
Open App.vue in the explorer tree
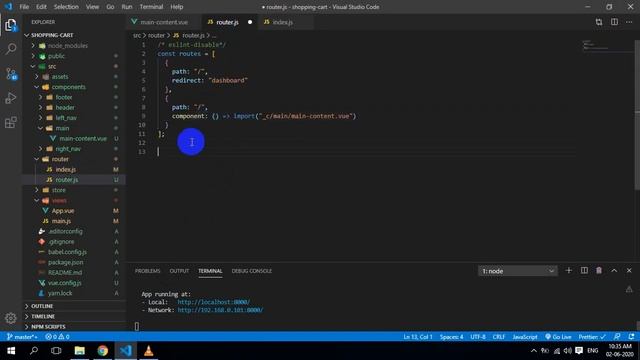point(73,211)
